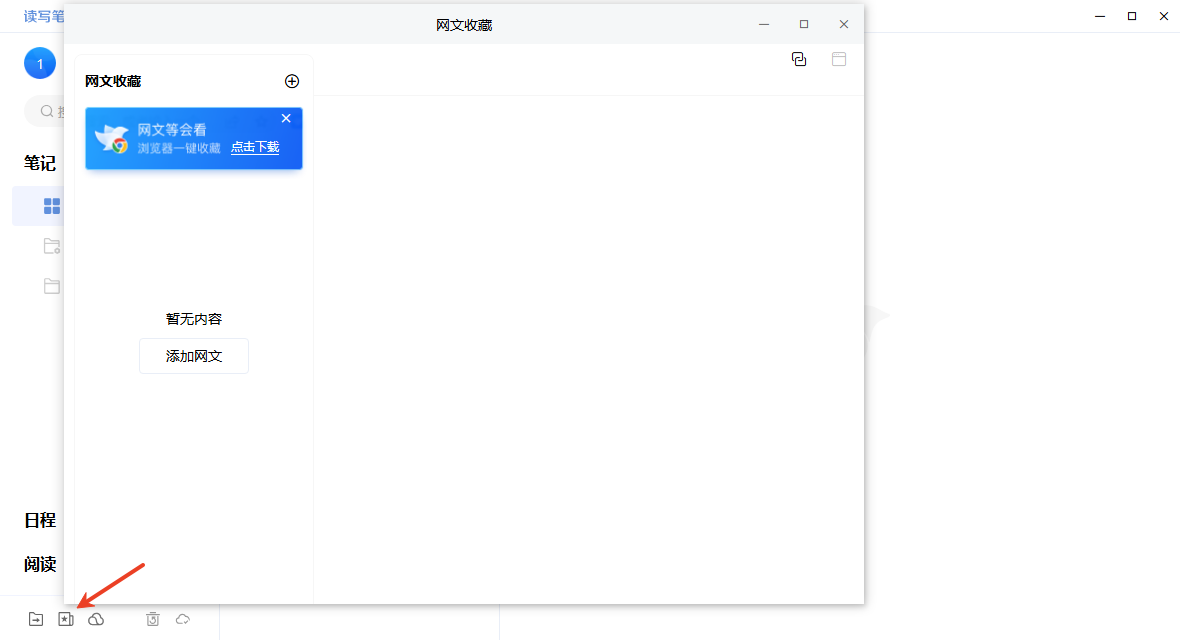
Task: Click the 暂无内容 text
Action: (194, 319)
